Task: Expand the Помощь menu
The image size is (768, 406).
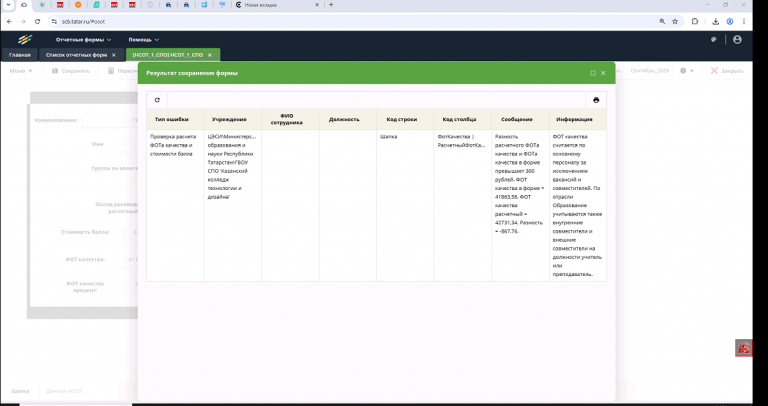Action: coord(144,40)
